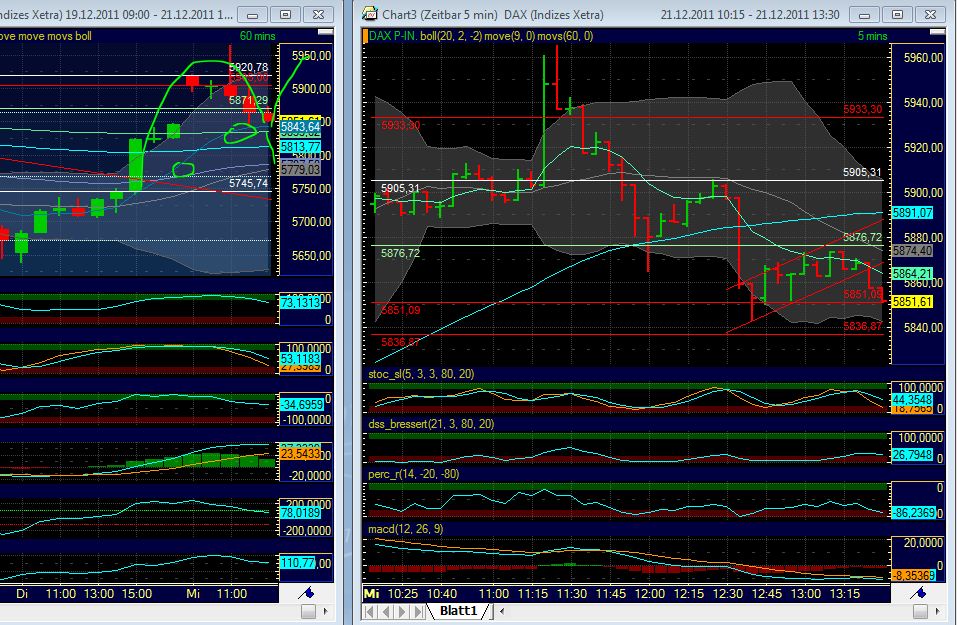Viewport: 957px width, 625px height.
Task: Click the highlighted 5851,61 price axis label
Action: (912, 300)
